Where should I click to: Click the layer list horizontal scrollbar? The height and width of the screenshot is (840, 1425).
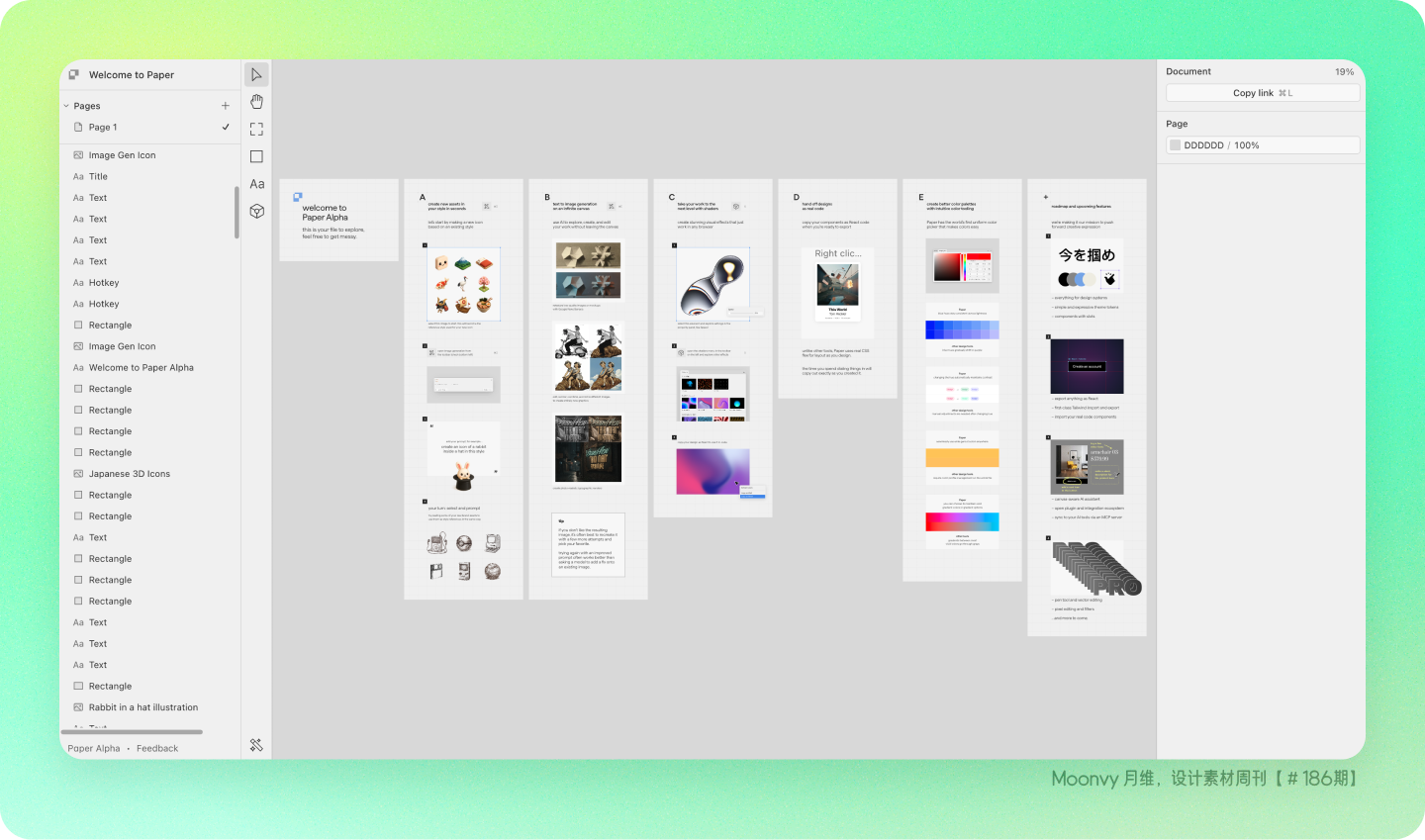(x=133, y=732)
